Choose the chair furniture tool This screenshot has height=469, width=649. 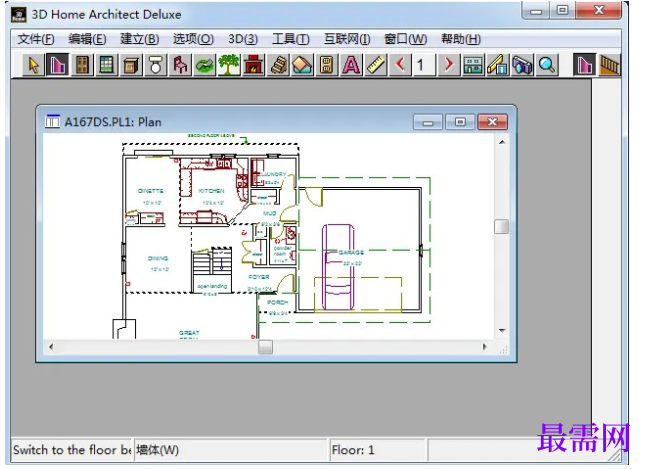(x=180, y=65)
